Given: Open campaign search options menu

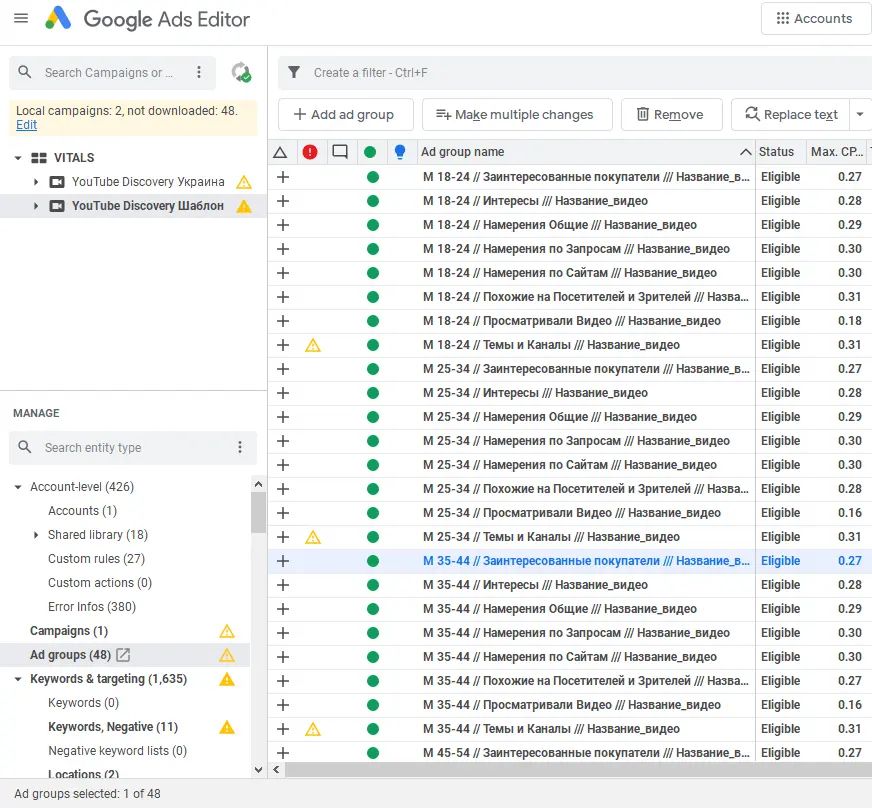Looking at the screenshot, I should (x=199, y=72).
